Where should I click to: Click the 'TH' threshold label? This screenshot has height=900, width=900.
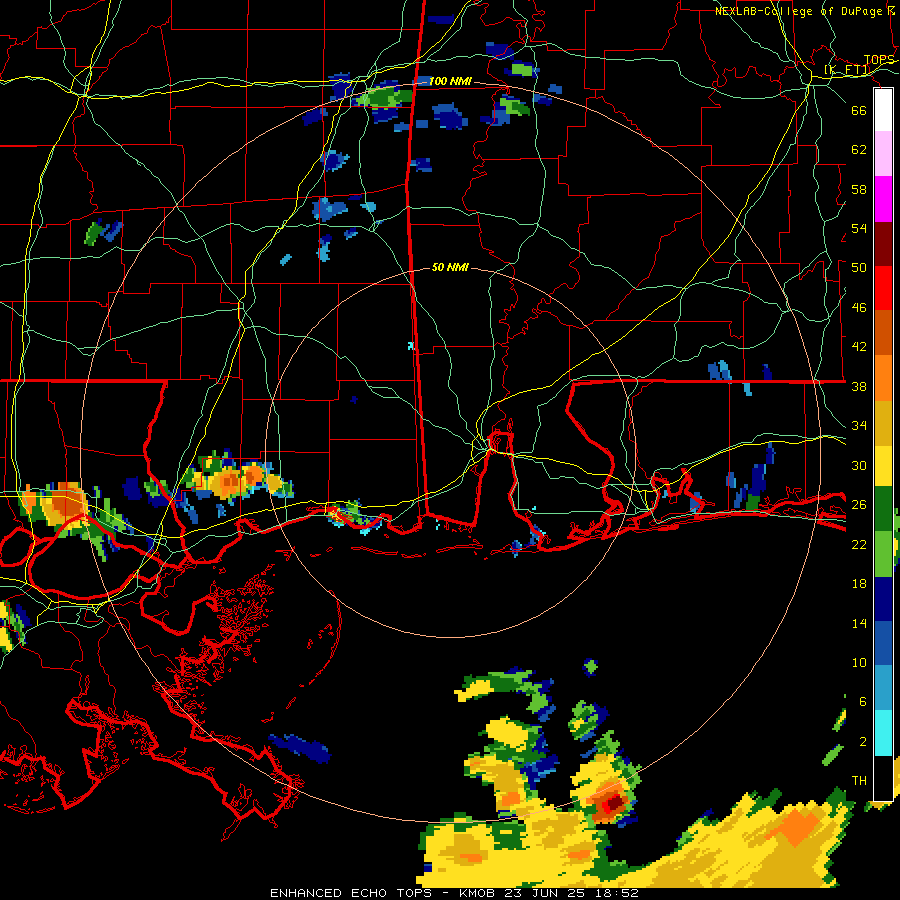coord(859,781)
